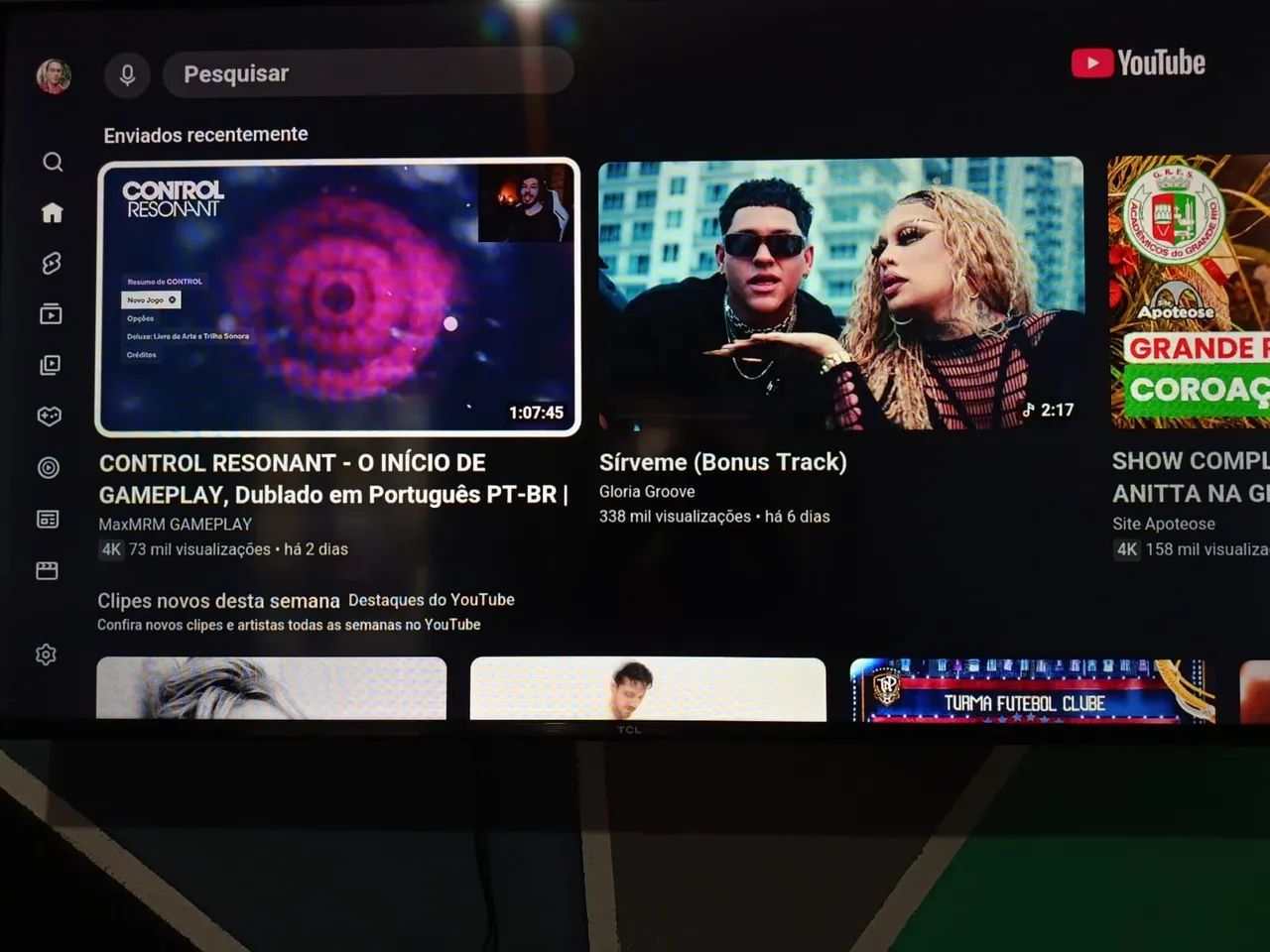Open Gloria Groove channel name
1270x952 pixels.
[x=647, y=491]
